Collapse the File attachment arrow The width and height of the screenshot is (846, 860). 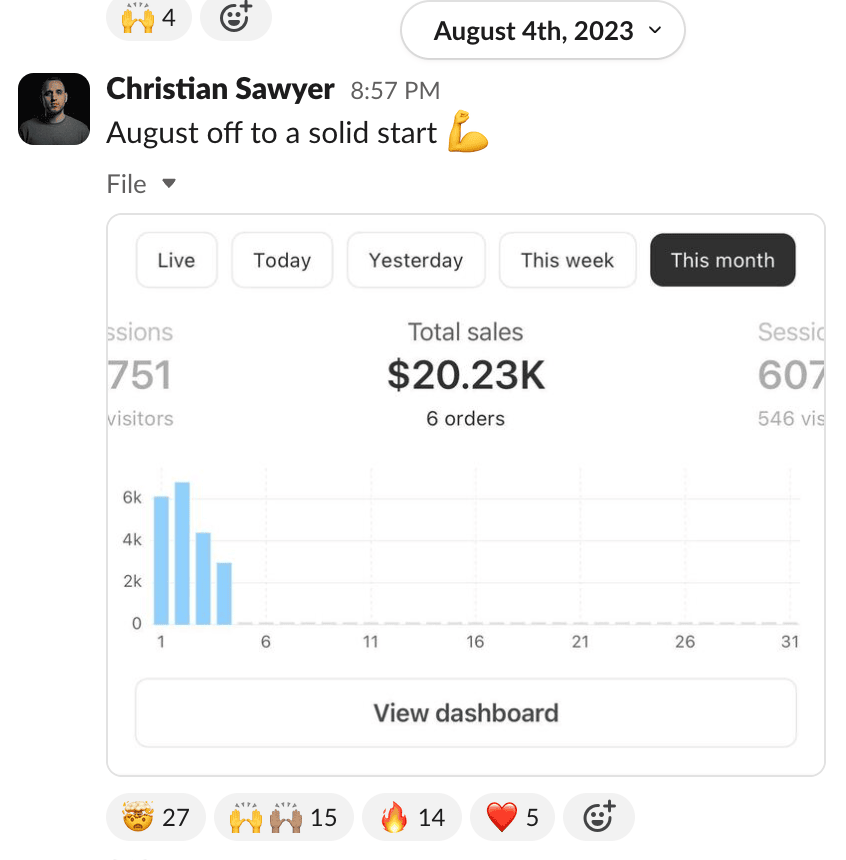tap(169, 184)
